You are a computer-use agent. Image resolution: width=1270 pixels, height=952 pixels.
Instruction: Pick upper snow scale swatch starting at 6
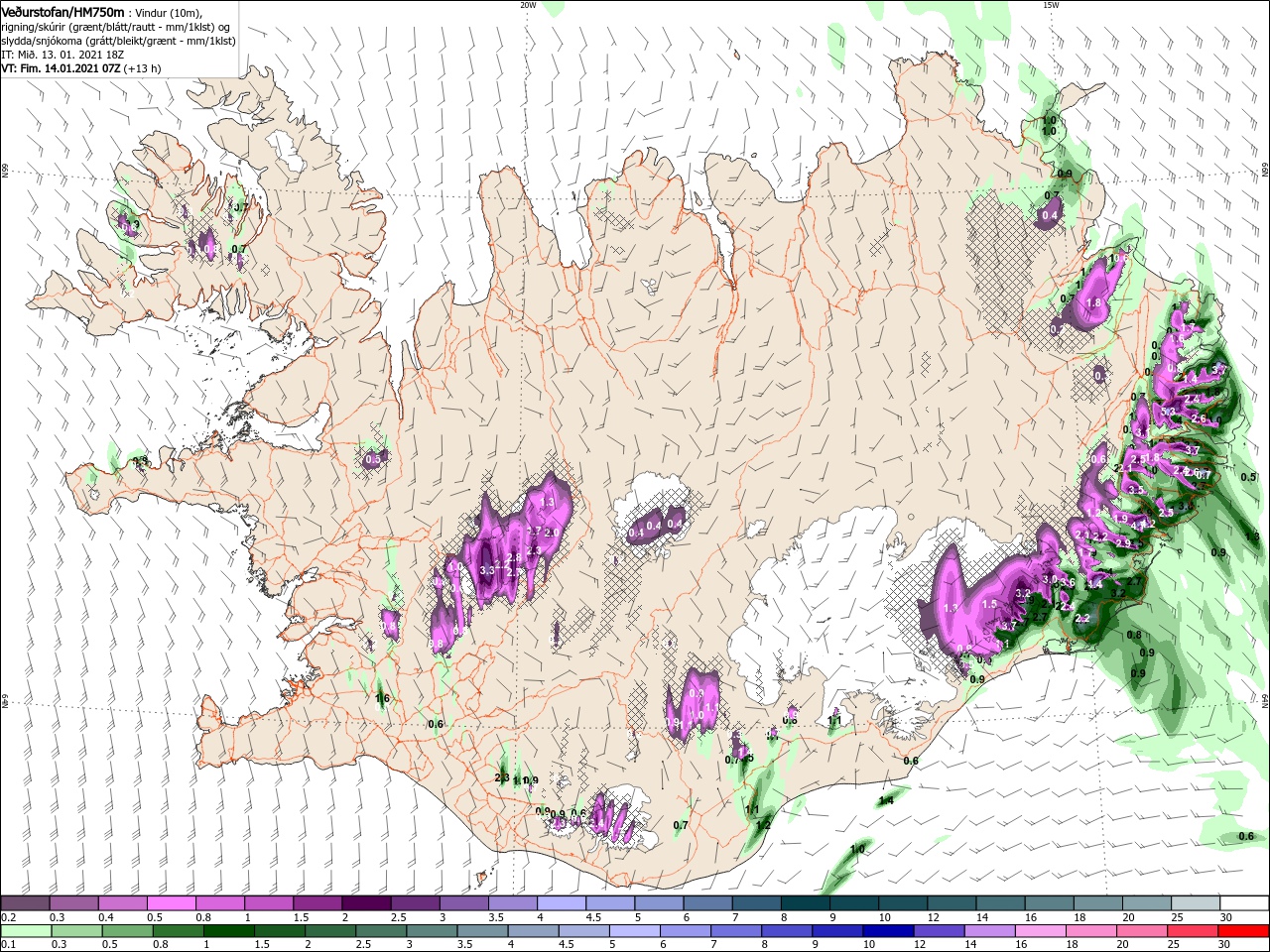point(707,903)
